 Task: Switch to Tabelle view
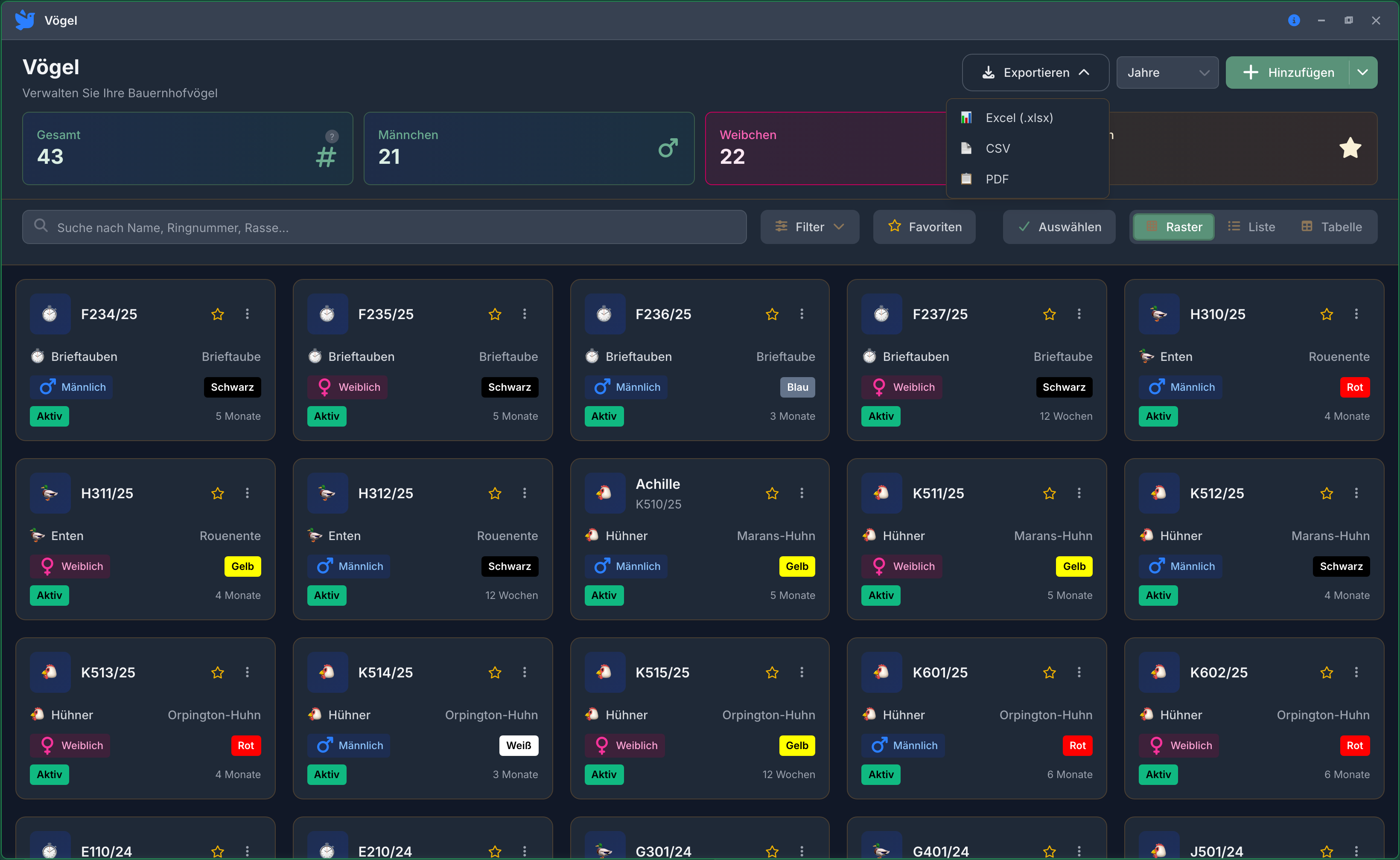1332,227
